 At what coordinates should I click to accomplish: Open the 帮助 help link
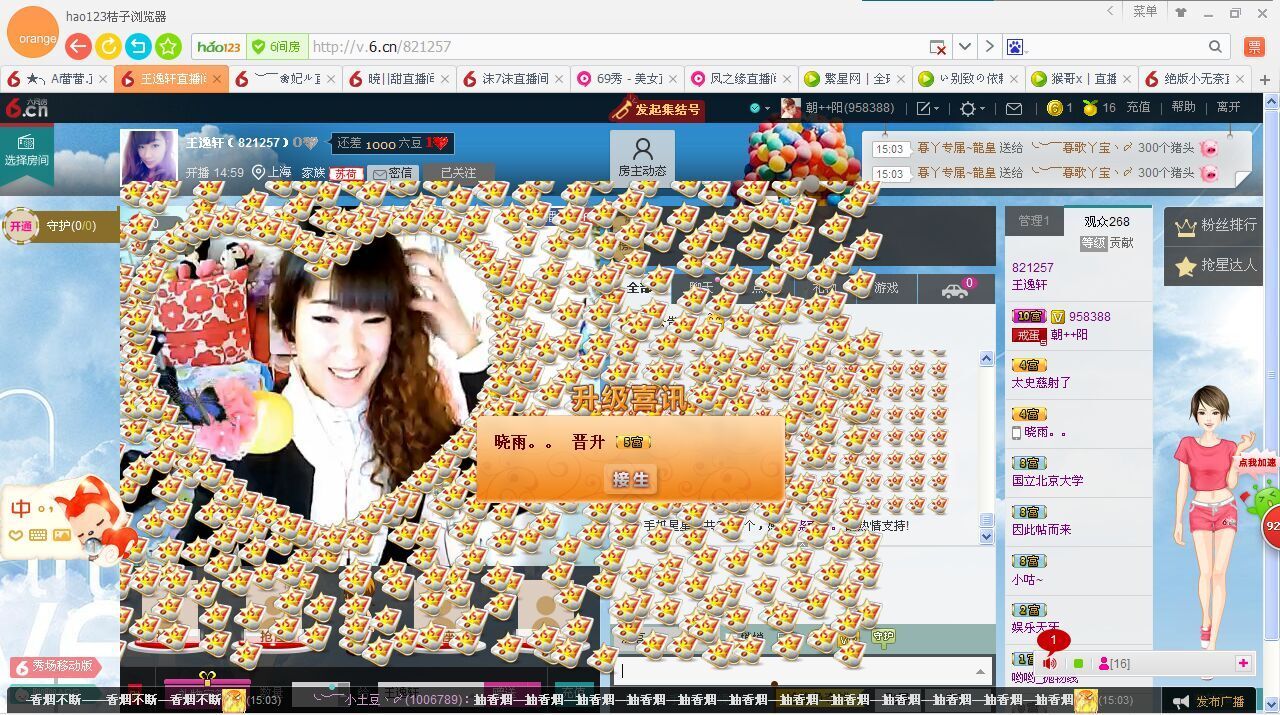click(1183, 107)
